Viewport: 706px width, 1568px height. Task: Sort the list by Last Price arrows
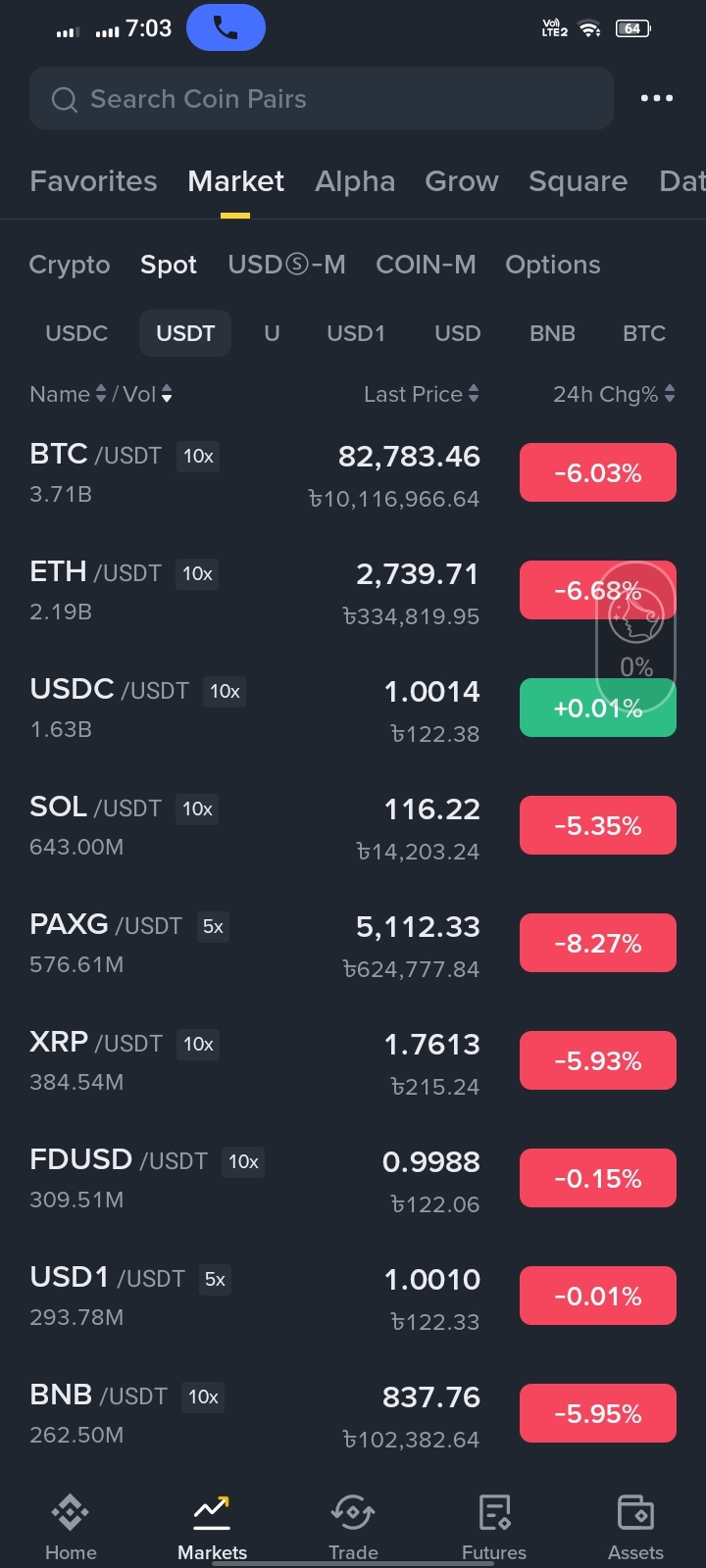pyautogui.click(x=474, y=394)
